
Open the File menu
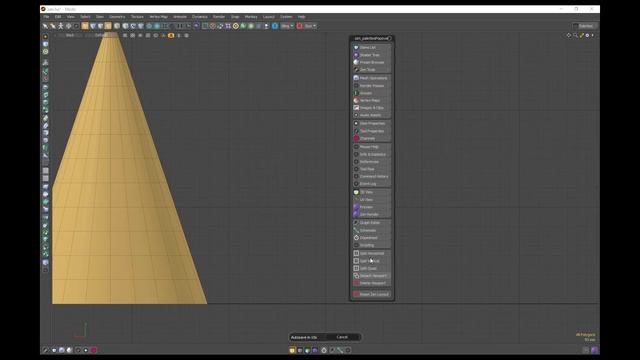[x=46, y=17]
